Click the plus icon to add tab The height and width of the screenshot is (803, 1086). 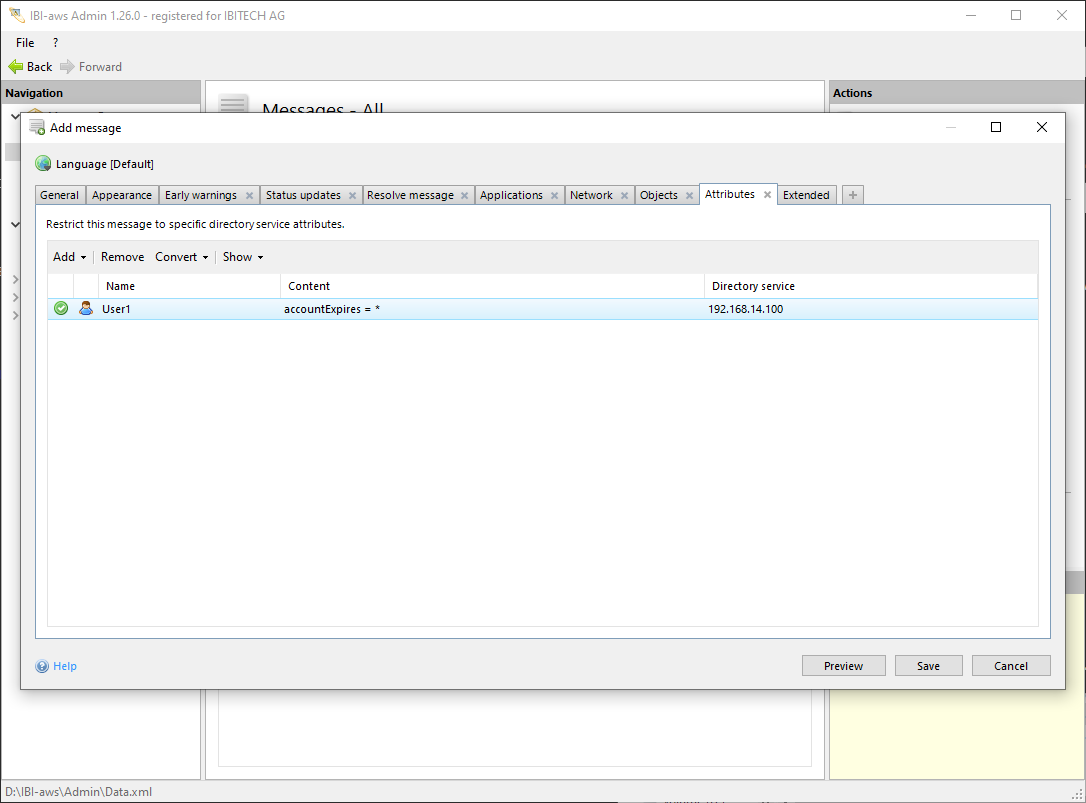853,195
